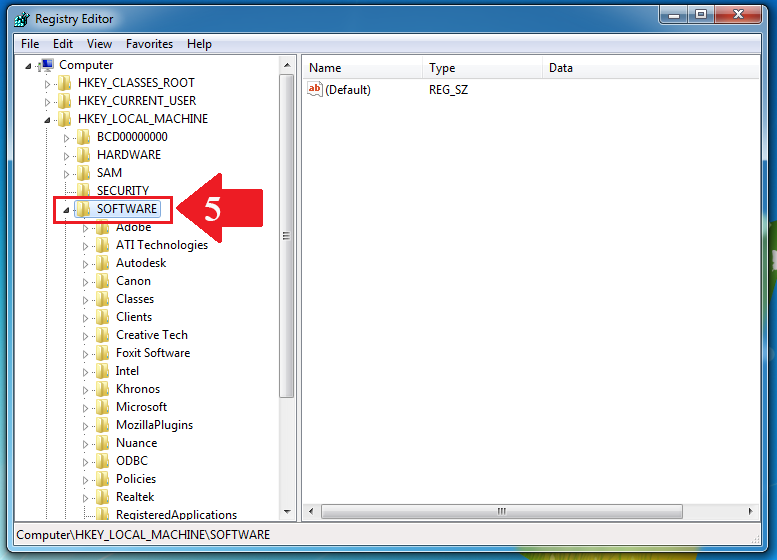Click tree pane scroll down arrow
The height and width of the screenshot is (560, 777).
point(287,511)
